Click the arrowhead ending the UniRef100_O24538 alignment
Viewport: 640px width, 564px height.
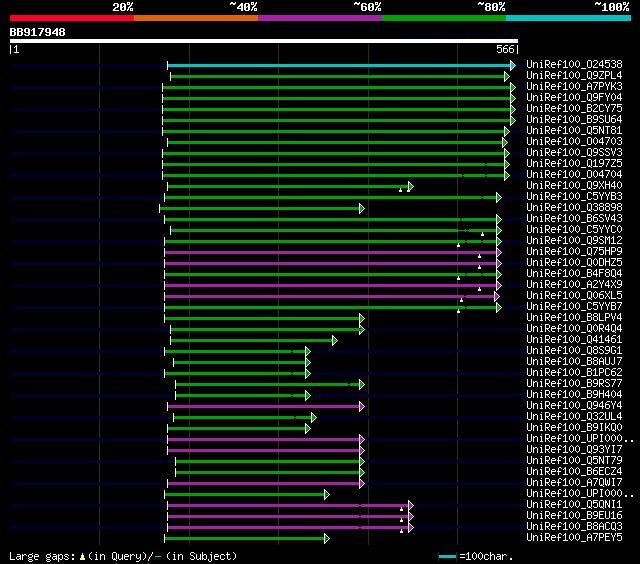(x=513, y=65)
